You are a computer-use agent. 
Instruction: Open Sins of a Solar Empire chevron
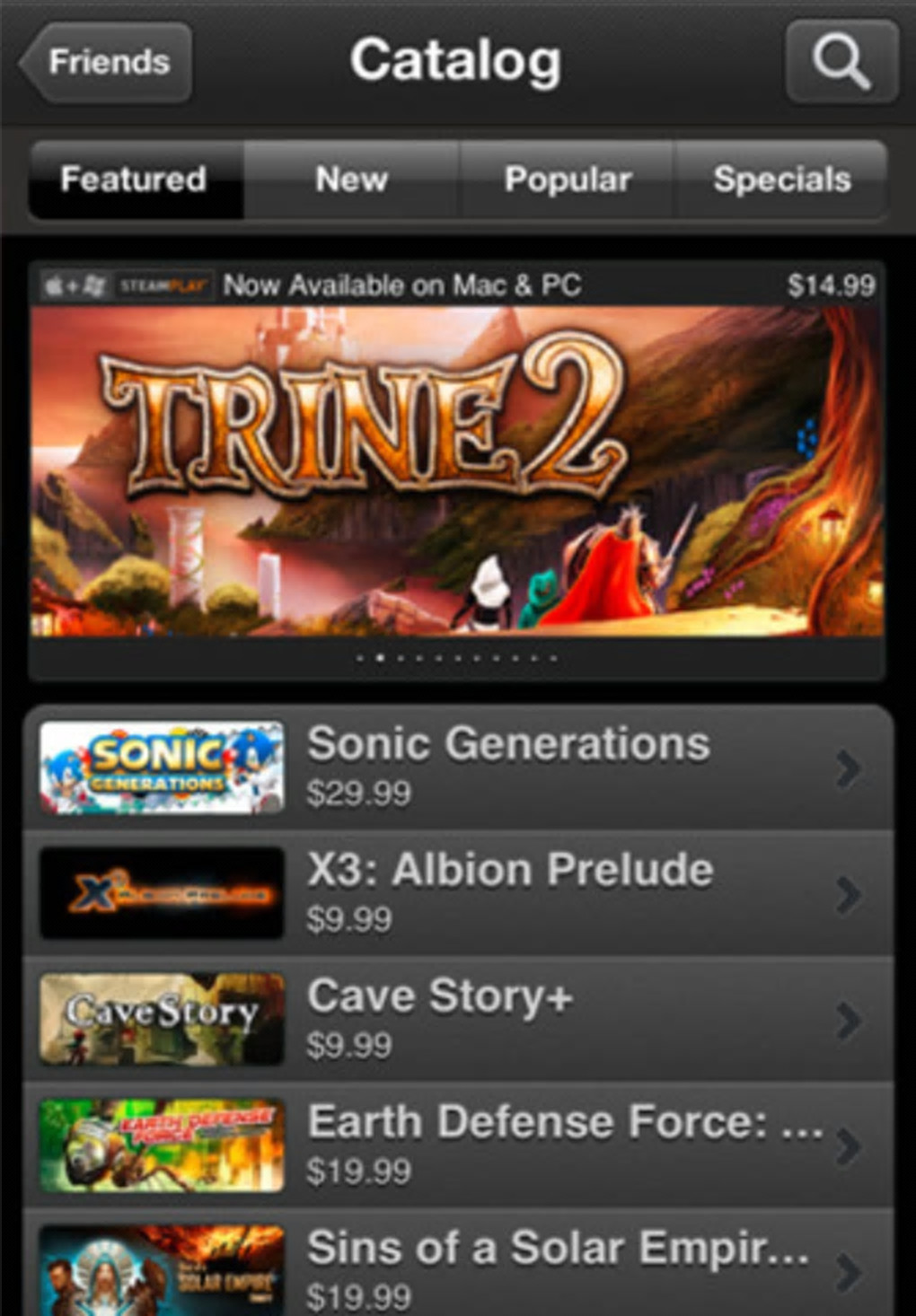848,1272
